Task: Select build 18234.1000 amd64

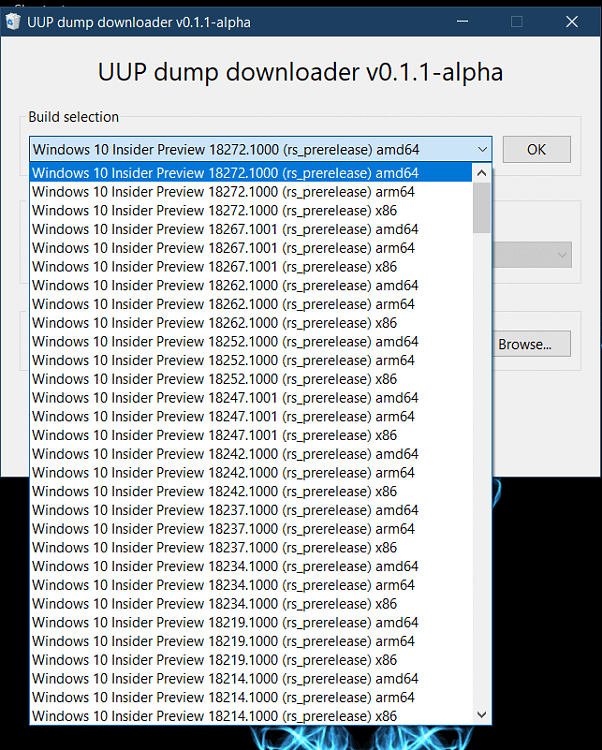Action: (x=225, y=566)
